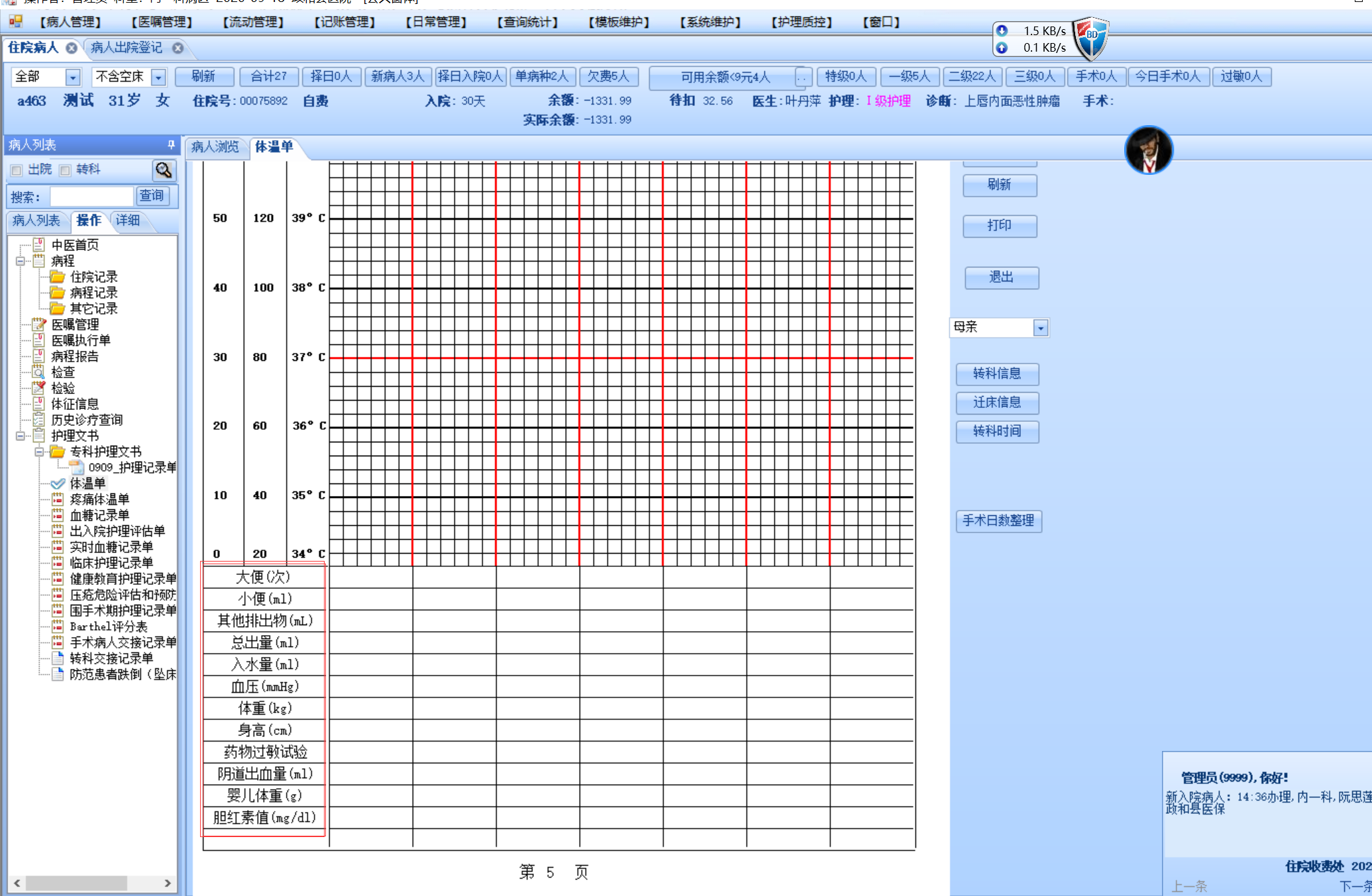
Task: Close the 住院病人 tab with its X icon
Action: click(72, 48)
